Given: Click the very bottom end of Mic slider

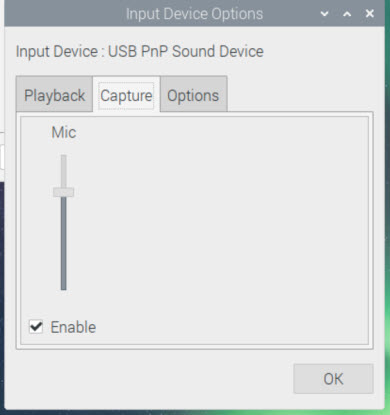Looking at the screenshot, I should tap(63, 288).
